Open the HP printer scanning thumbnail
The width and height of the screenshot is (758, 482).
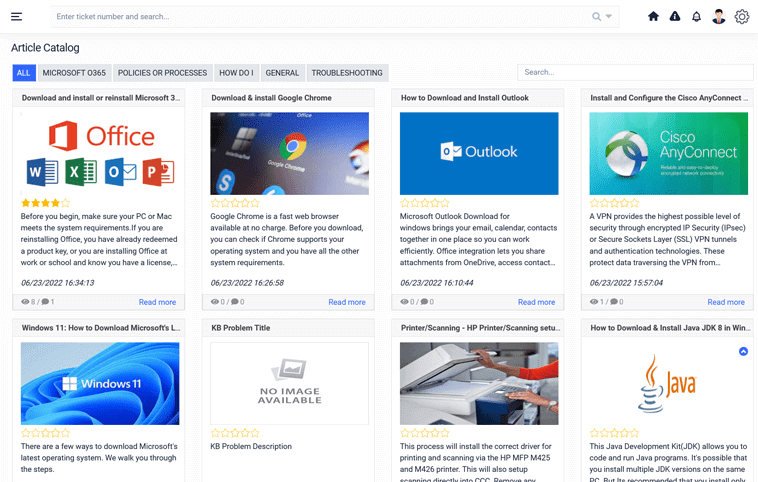479,384
